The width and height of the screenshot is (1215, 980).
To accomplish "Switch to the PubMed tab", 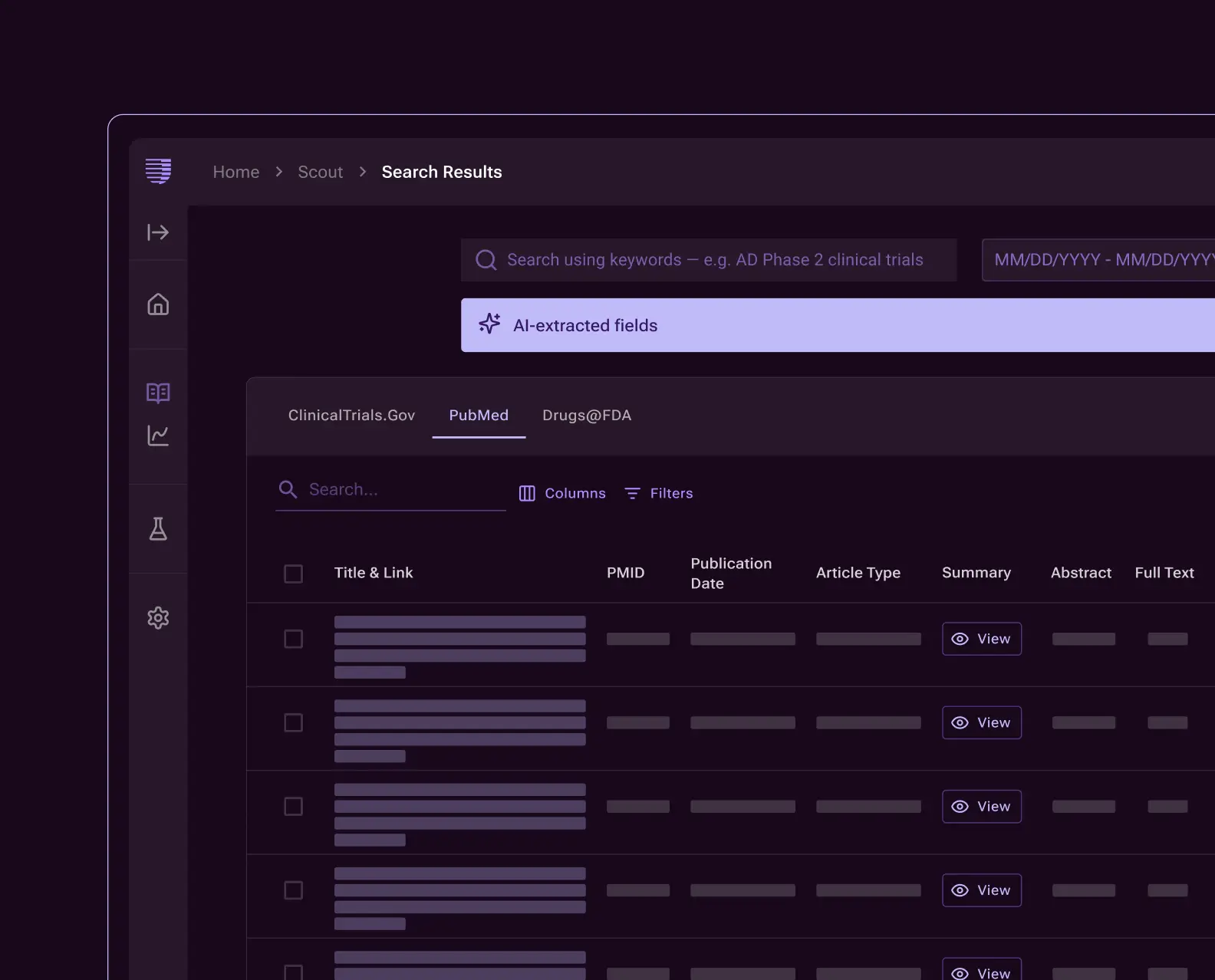I will click(479, 415).
